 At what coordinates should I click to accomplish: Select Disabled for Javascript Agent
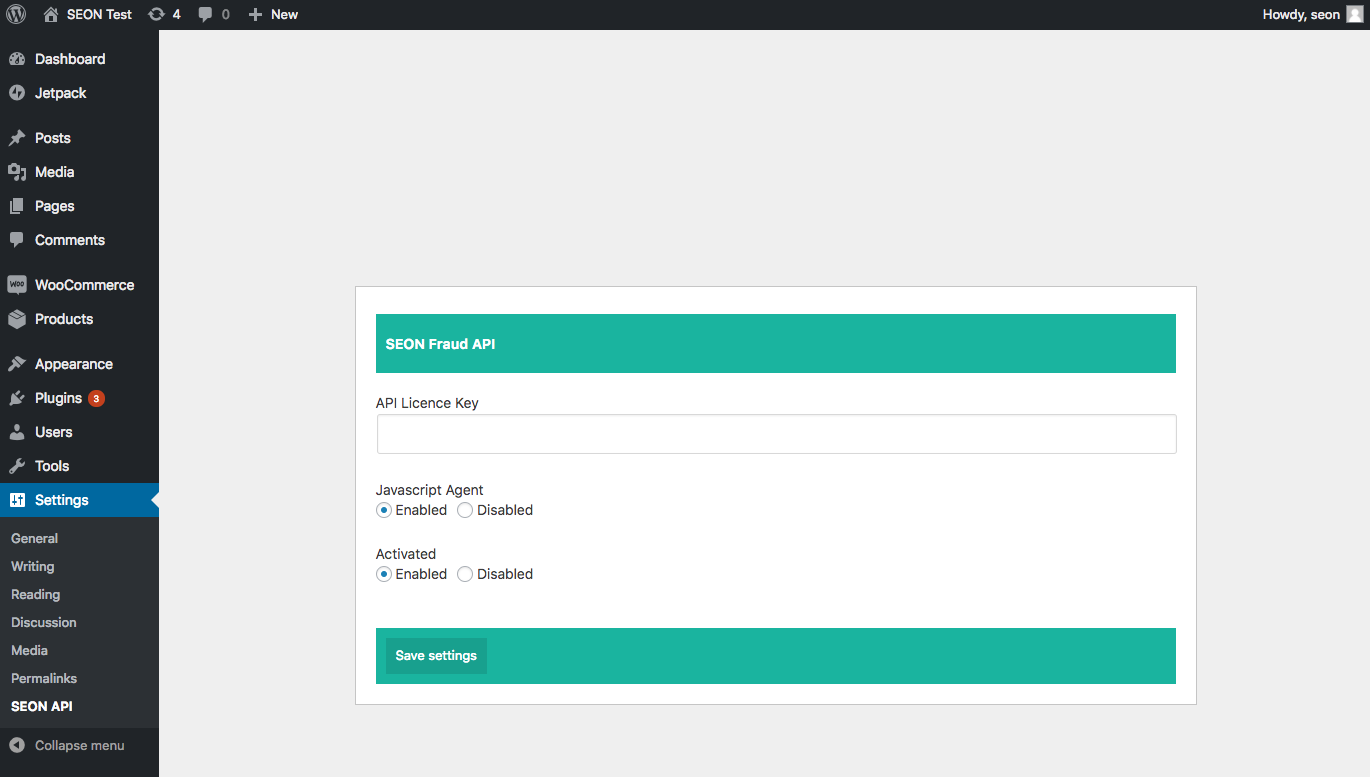[465, 510]
